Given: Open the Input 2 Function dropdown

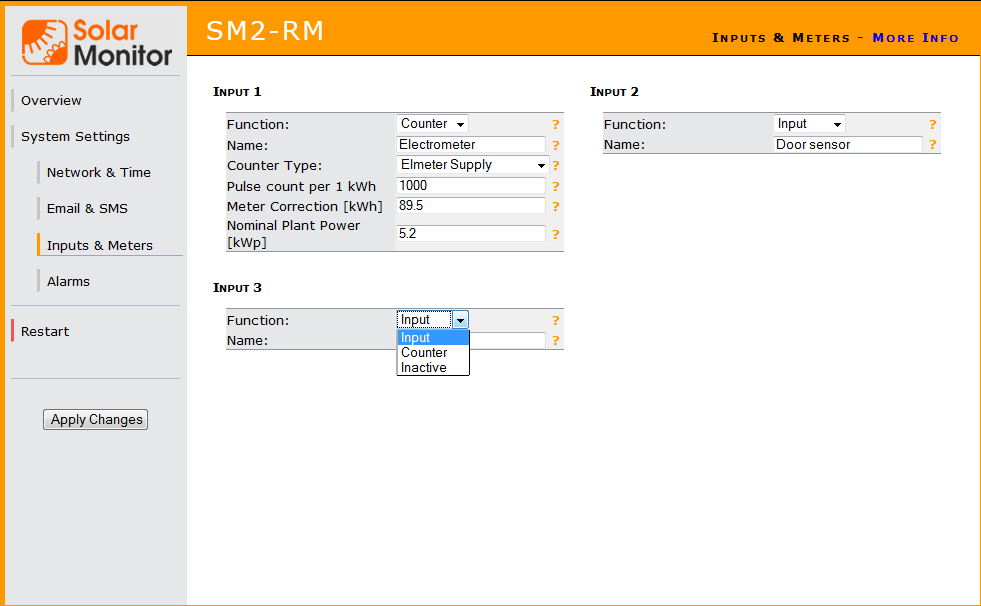Looking at the screenshot, I should pyautogui.click(x=809, y=124).
